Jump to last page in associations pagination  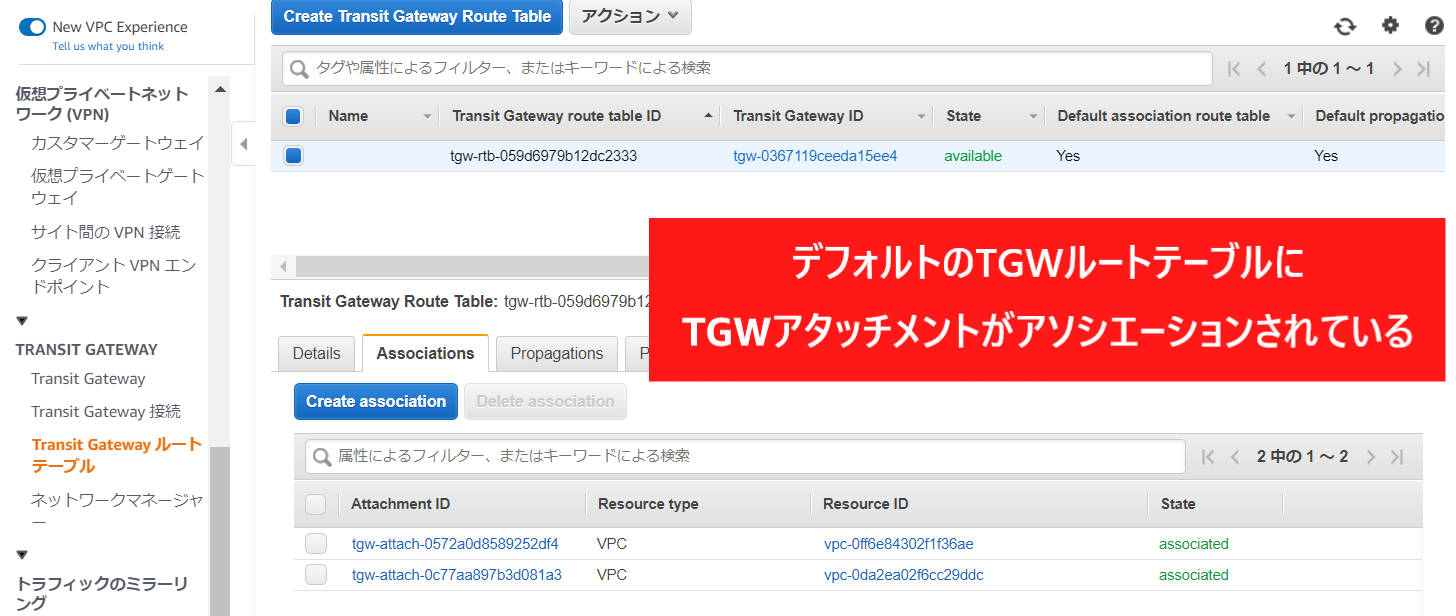tap(1397, 457)
